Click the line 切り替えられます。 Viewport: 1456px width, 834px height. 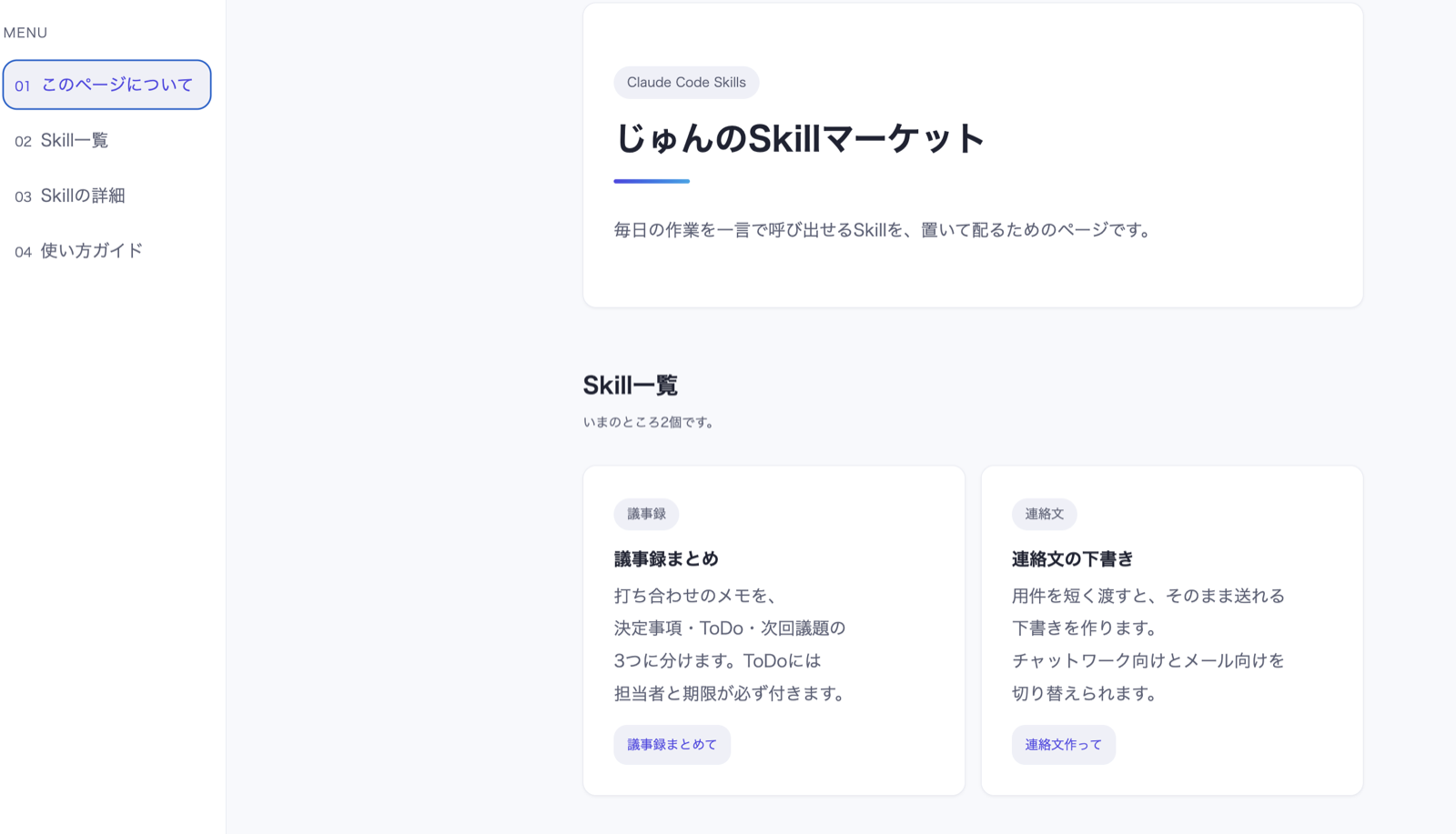pyautogui.click(x=1087, y=693)
